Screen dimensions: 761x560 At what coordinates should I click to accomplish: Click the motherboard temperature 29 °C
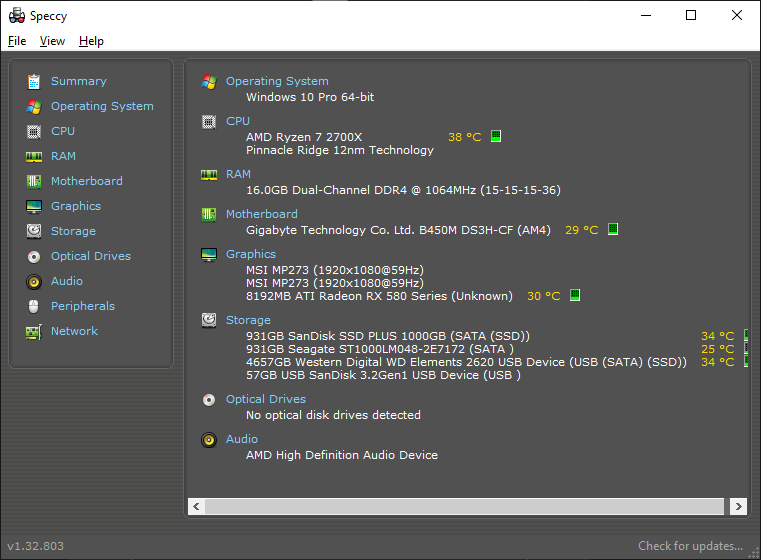coord(581,230)
